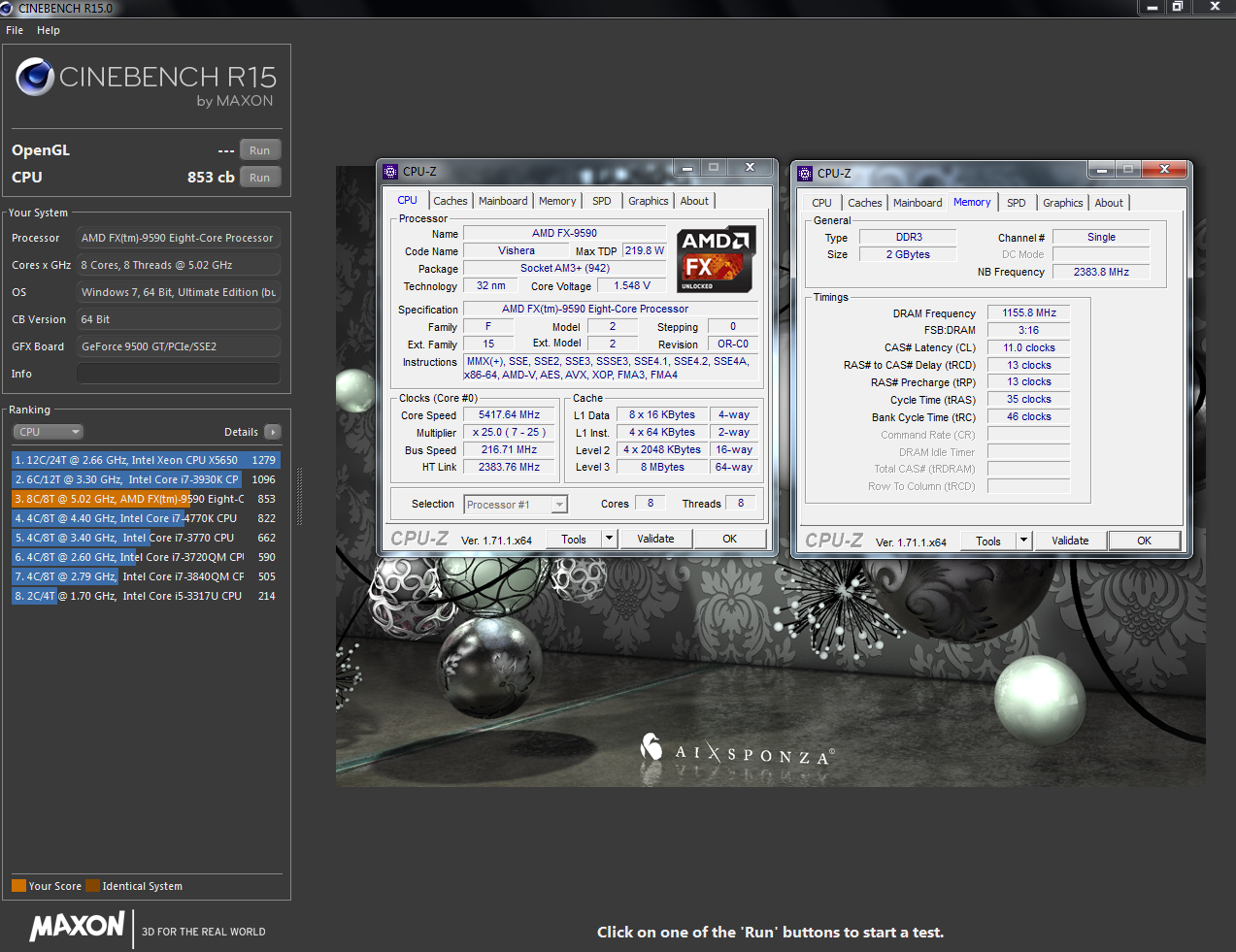Image resolution: width=1236 pixels, height=952 pixels.
Task: Select ranking row Intel Core i7-3840QM
Action: [146, 576]
